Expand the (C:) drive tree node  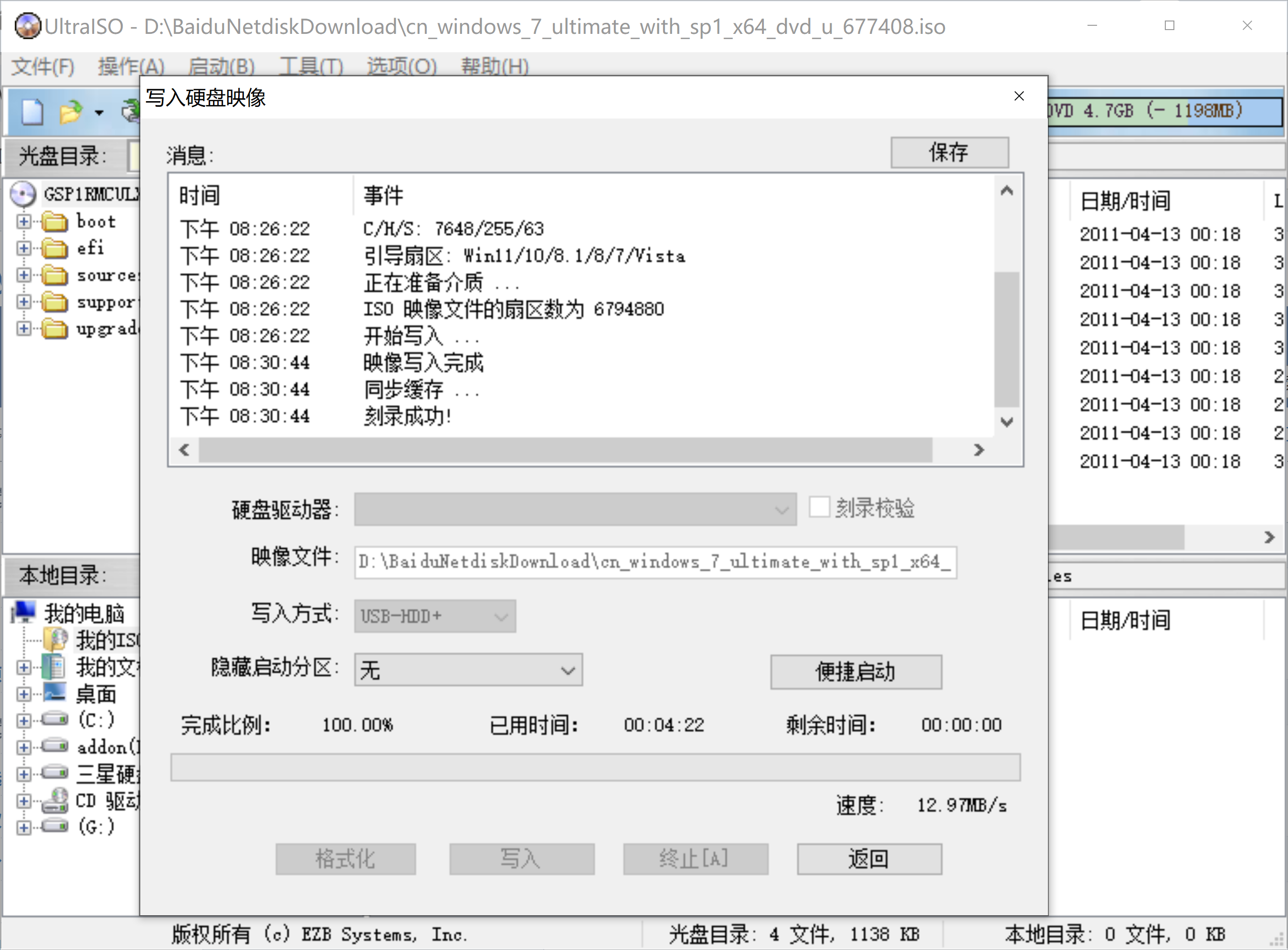[23, 720]
